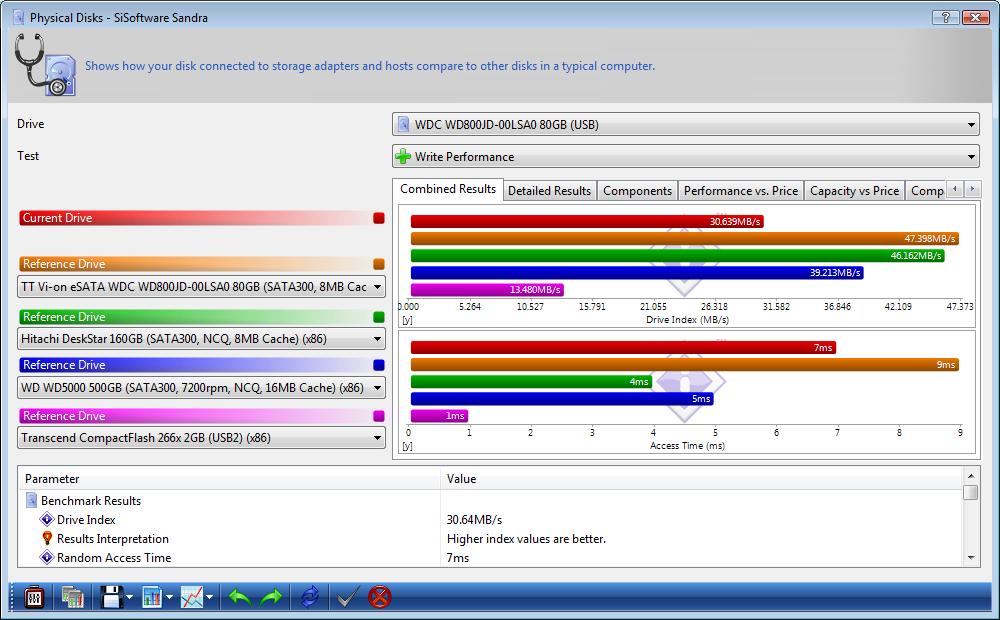Open the bar chart icon's dropdown arrow
Screen dimensions: 1000x620
[x=169, y=598]
